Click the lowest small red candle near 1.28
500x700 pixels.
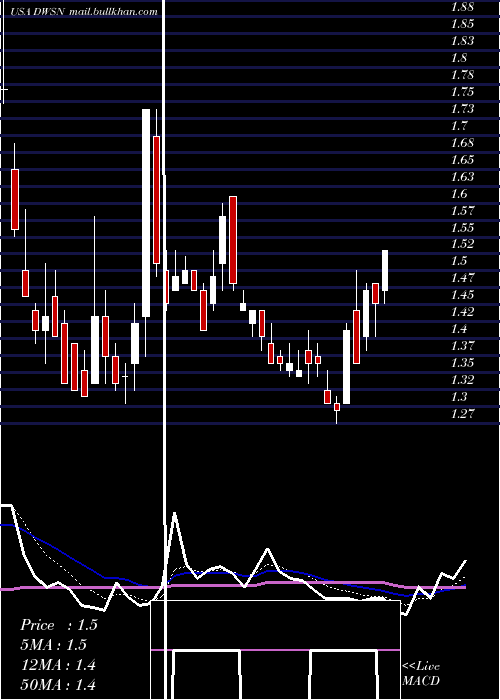[337, 407]
